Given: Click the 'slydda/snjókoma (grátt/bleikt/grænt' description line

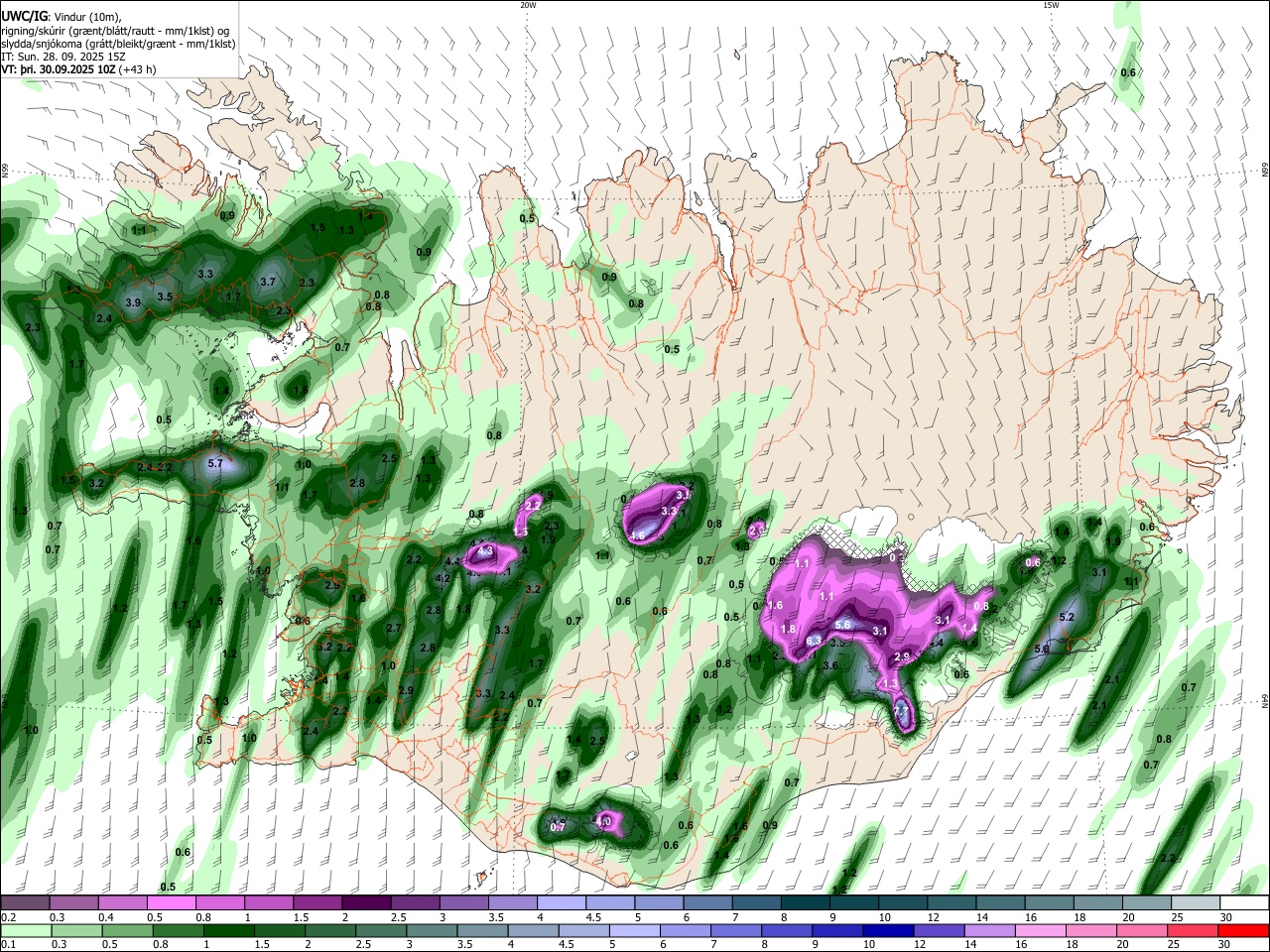Looking at the screenshot, I should click(x=118, y=44).
